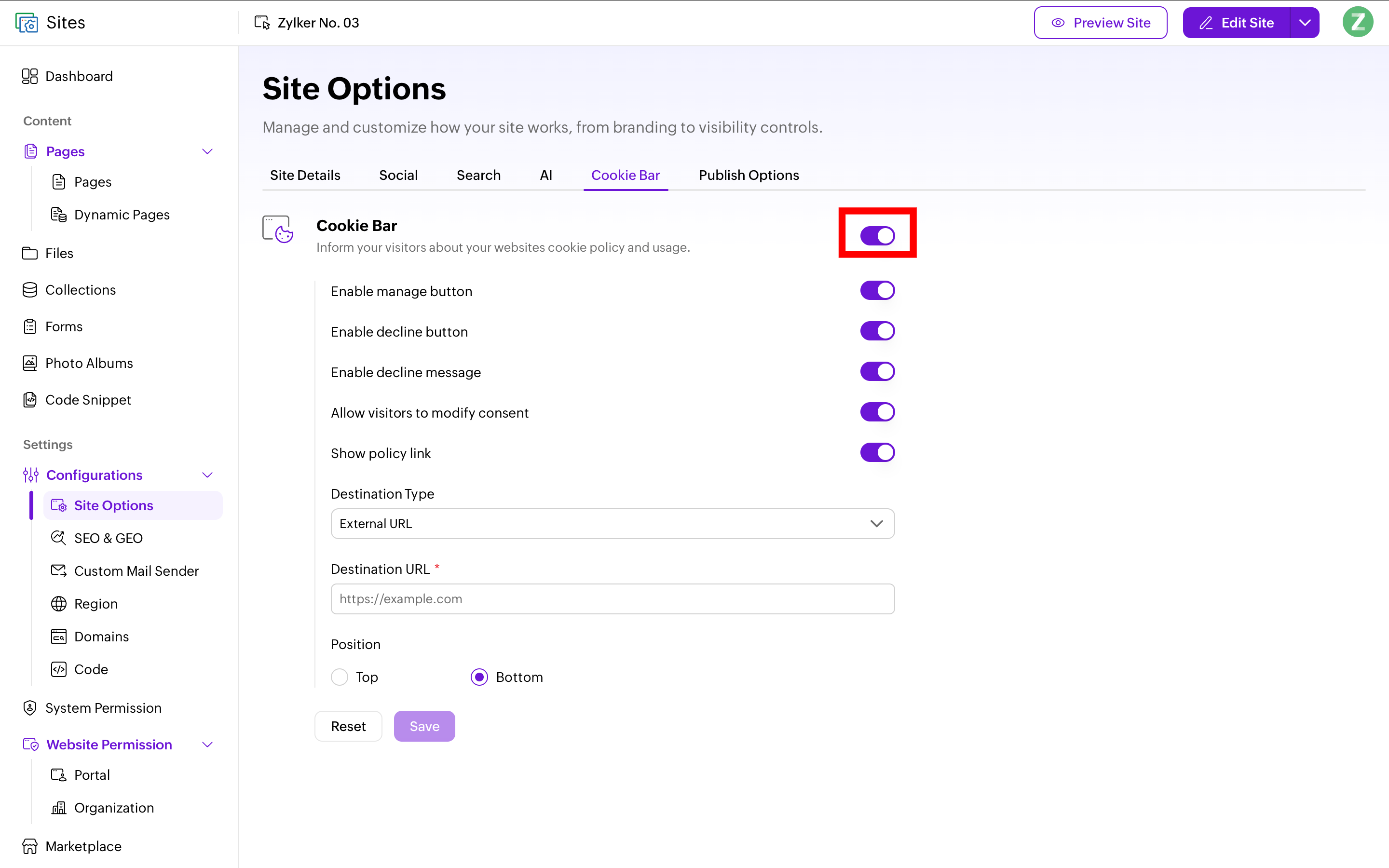Click the Reset button
1389x868 pixels.
(x=348, y=726)
